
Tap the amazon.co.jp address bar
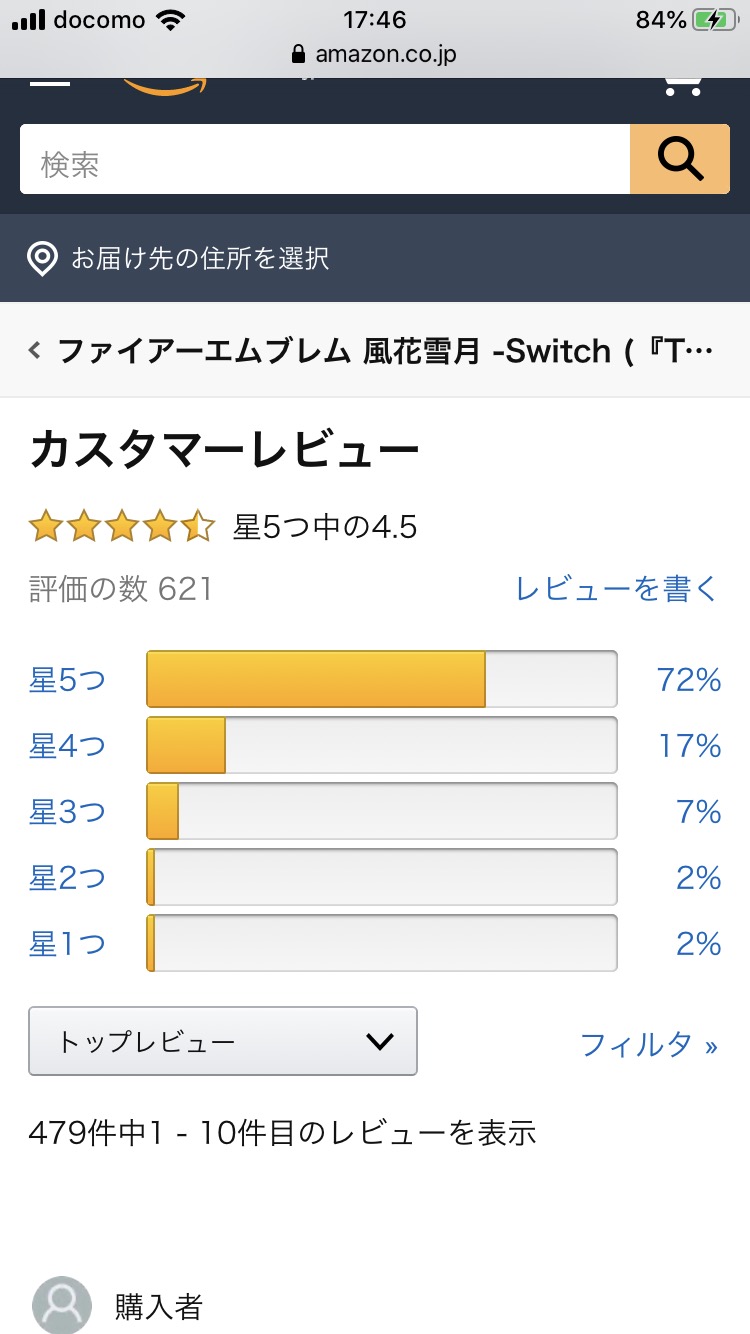(x=375, y=54)
